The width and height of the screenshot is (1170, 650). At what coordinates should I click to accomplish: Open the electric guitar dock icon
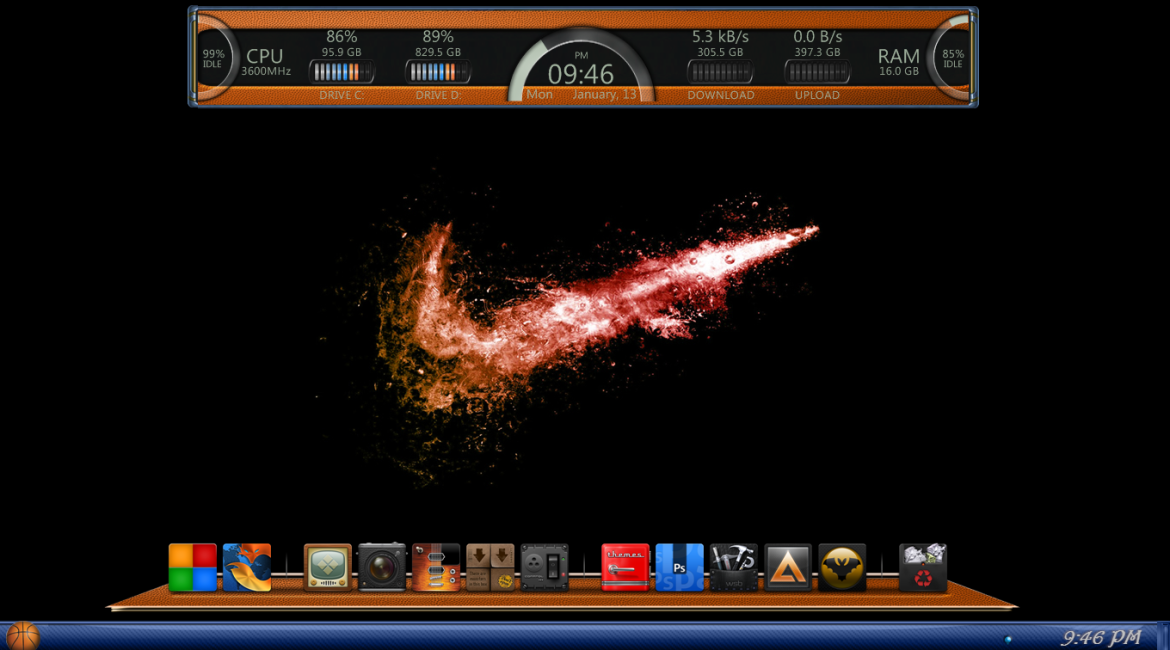(x=436, y=567)
